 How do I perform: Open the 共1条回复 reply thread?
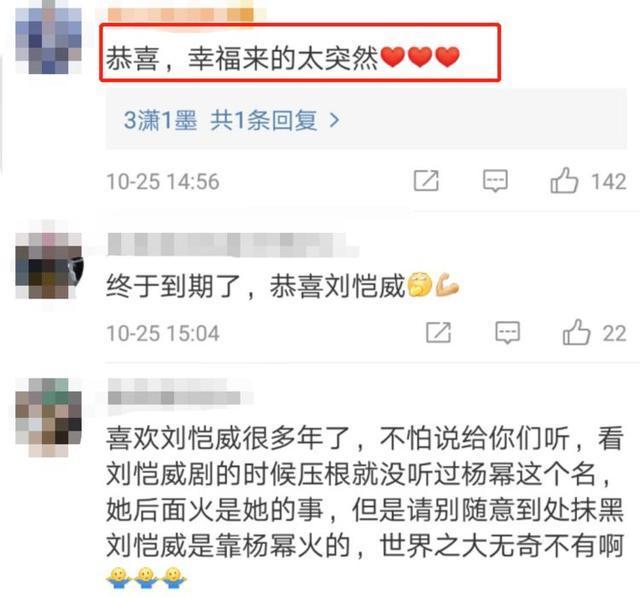pyautogui.click(x=264, y=120)
